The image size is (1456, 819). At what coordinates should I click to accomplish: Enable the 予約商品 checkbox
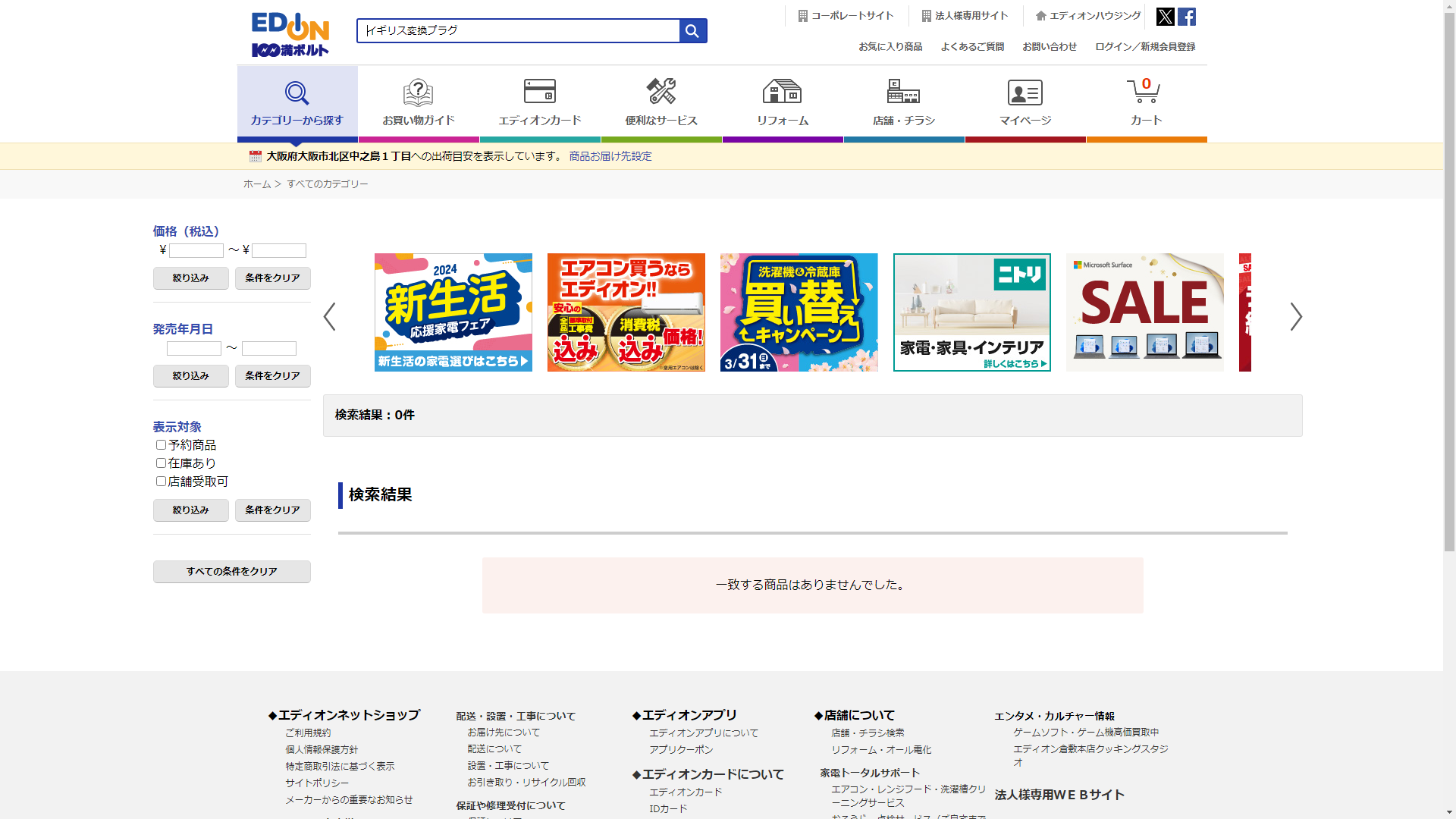tap(161, 445)
